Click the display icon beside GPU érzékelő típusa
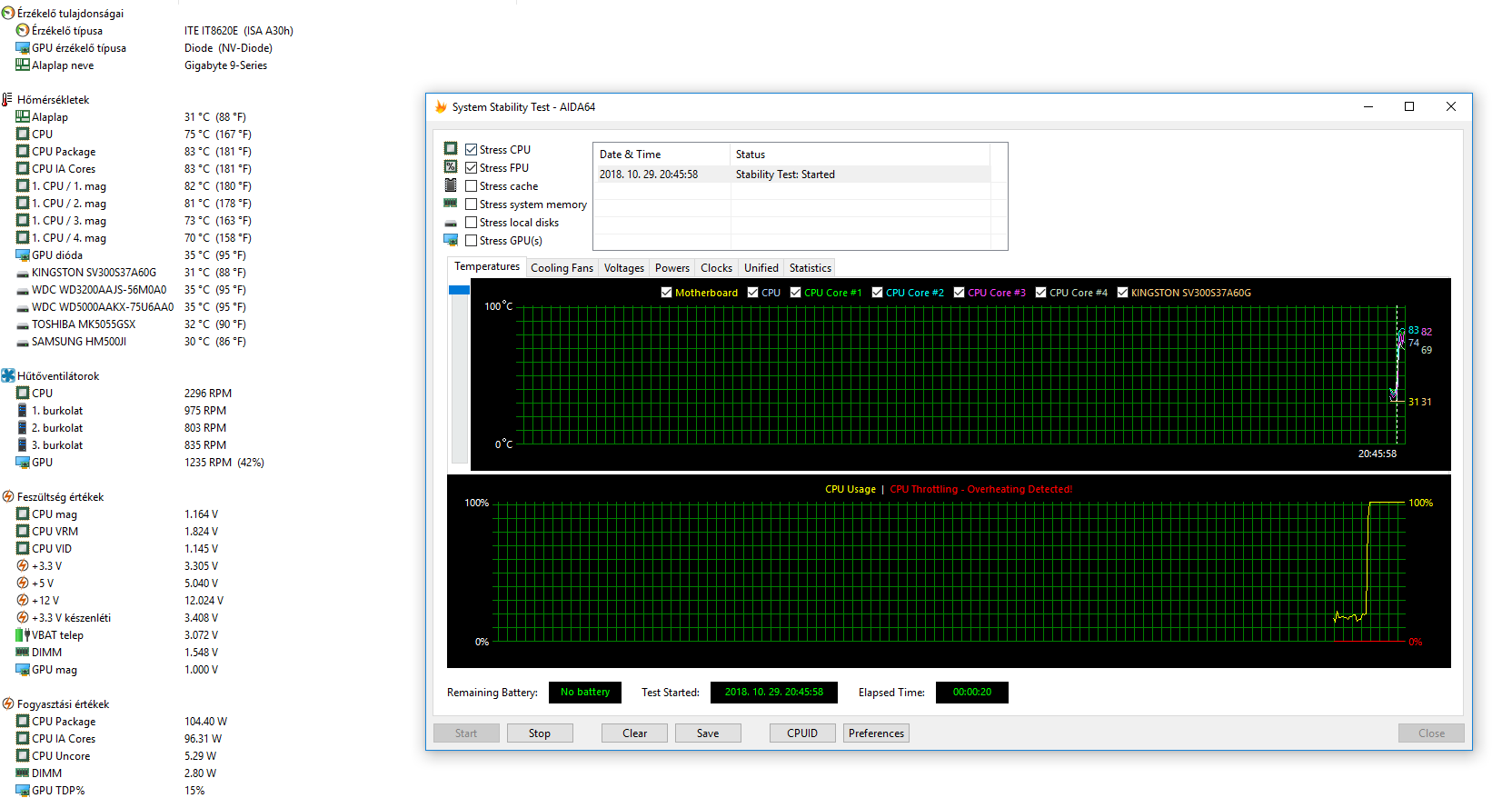Screen dimensions: 1512x808 (x=23, y=48)
